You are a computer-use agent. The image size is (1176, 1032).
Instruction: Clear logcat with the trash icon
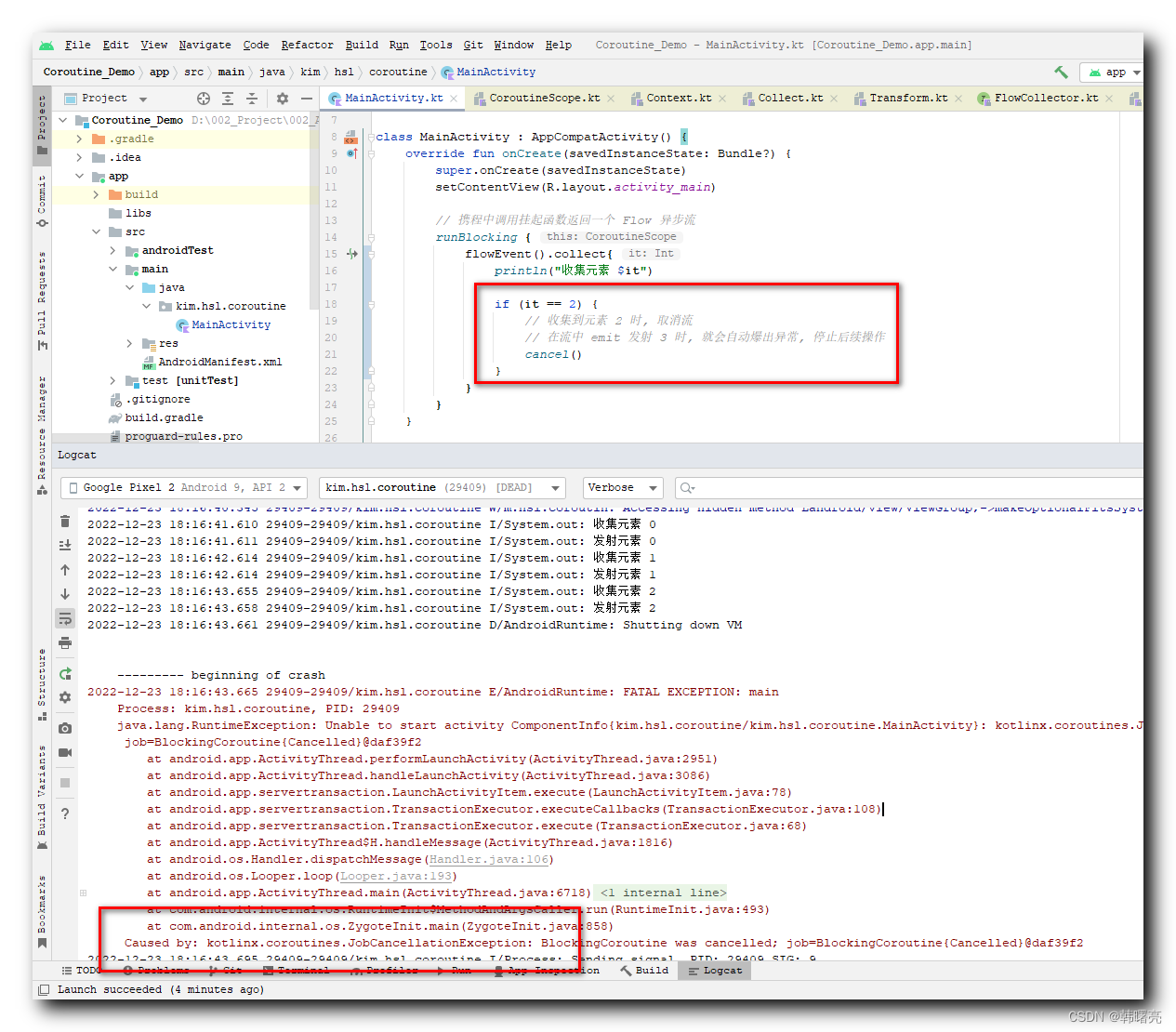[65, 522]
